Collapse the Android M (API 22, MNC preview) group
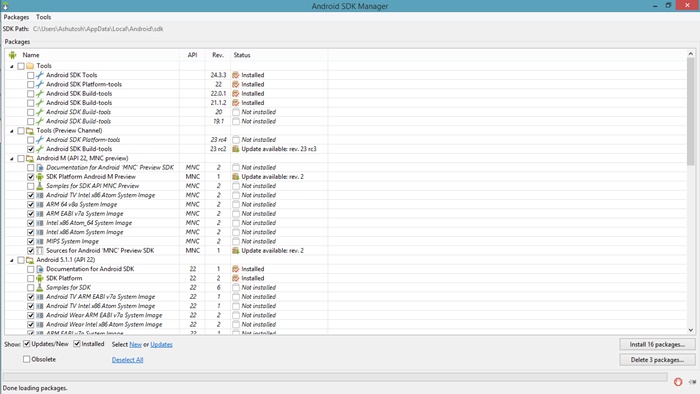 click(12, 159)
